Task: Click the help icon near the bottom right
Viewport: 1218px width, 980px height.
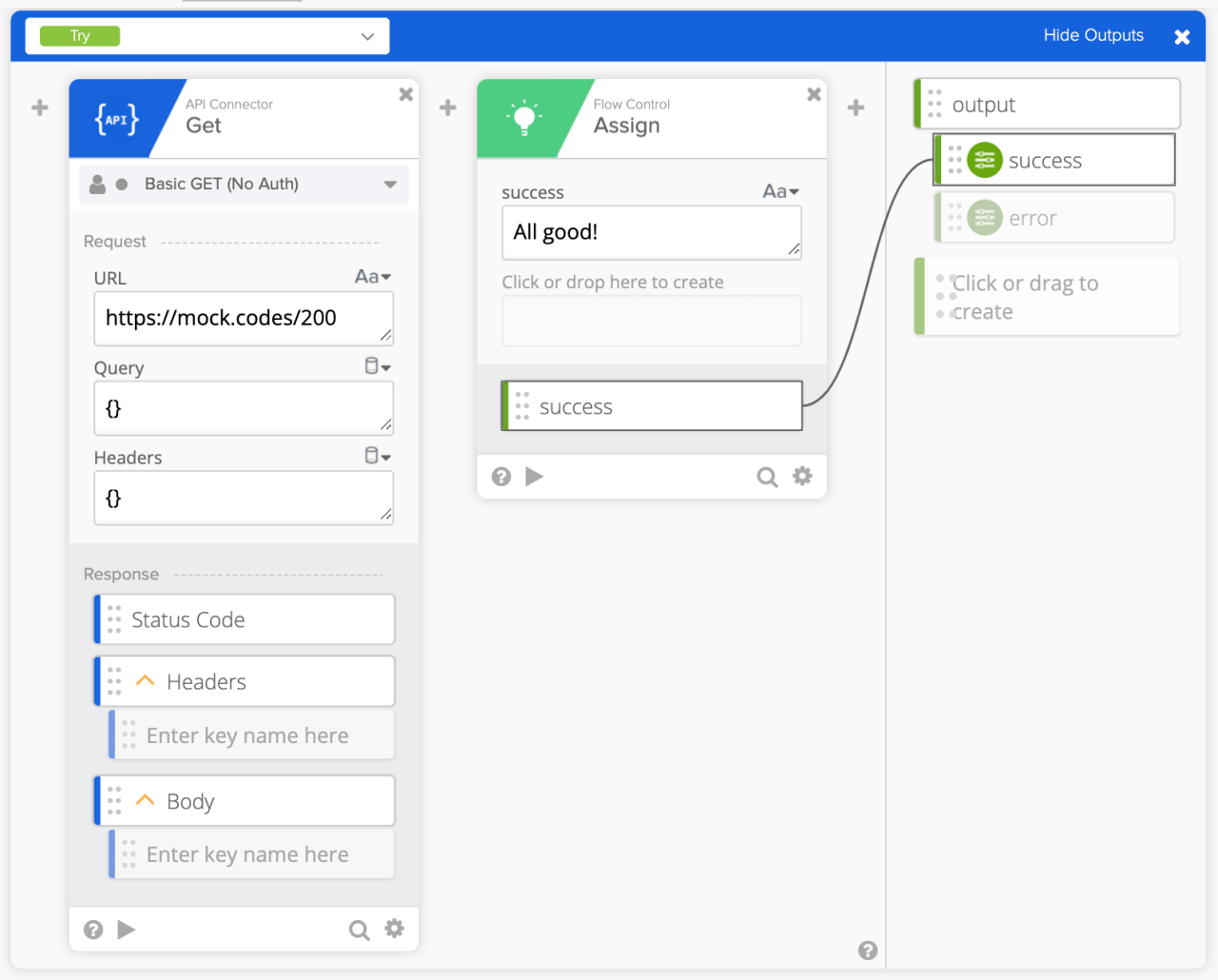Action: point(867,951)
